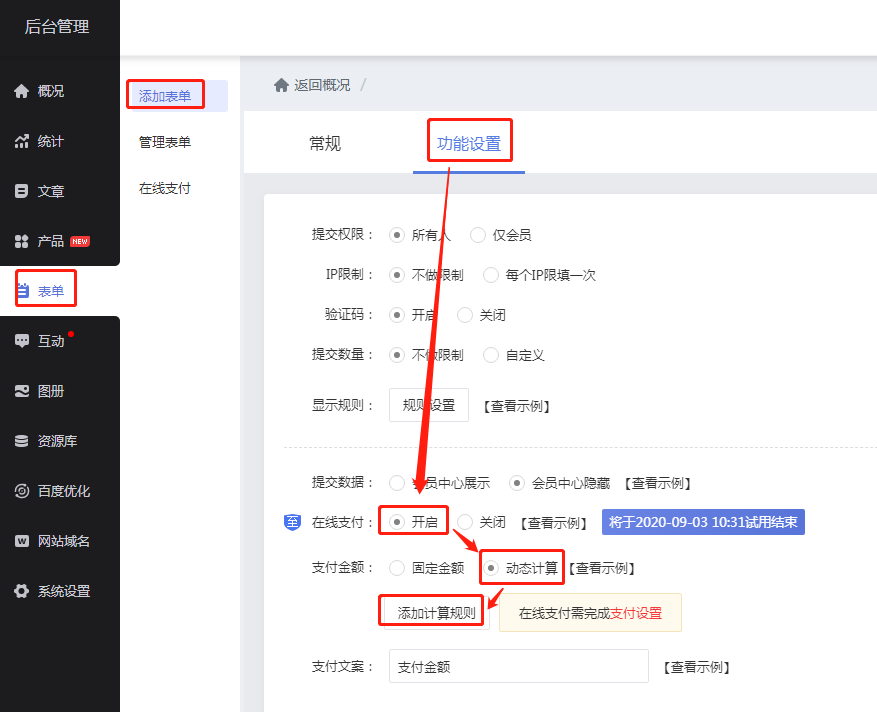Click the 系统设置 gear icon
Viewport: 877px width, 712px height.
tap(21, 591)
